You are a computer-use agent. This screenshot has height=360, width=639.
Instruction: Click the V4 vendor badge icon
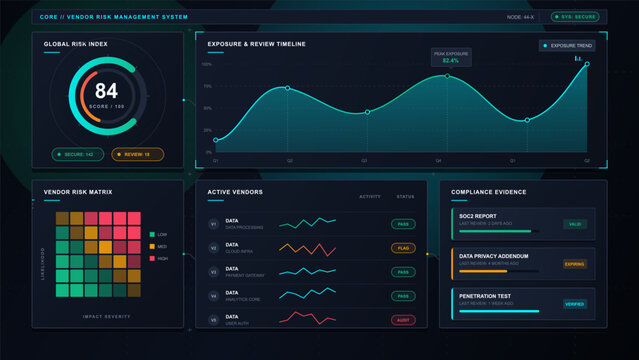coord(214,296)
